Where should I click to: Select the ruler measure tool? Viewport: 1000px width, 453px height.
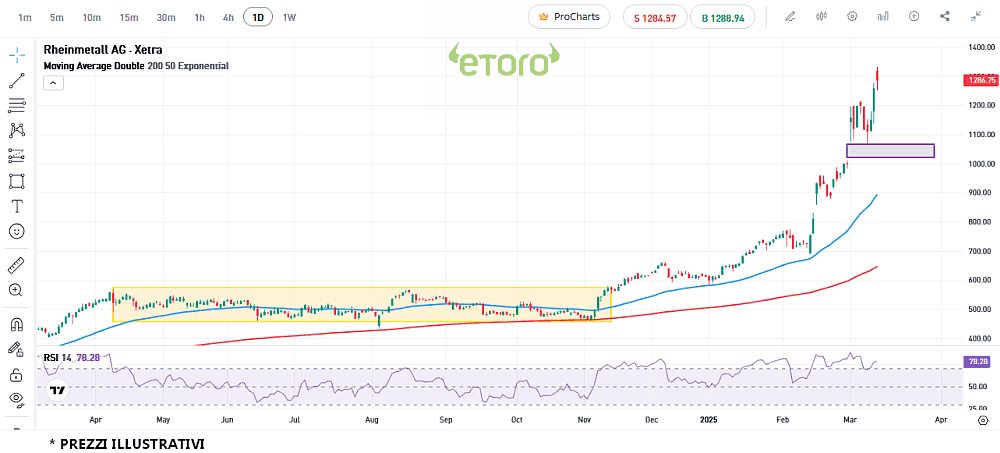[x=17, y=264]
